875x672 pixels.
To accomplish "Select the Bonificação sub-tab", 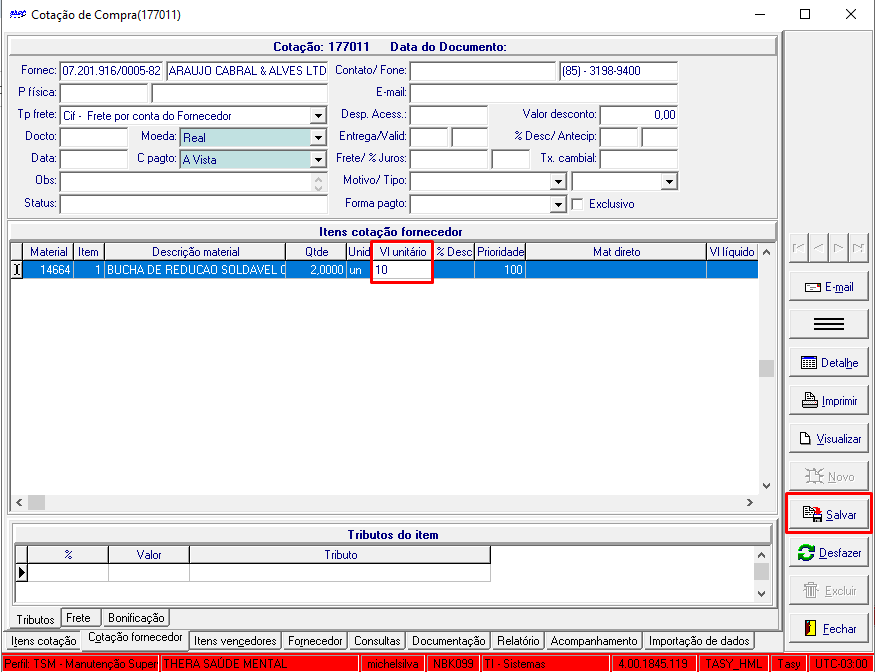I will pyautogui.click(x=136, y=618).
